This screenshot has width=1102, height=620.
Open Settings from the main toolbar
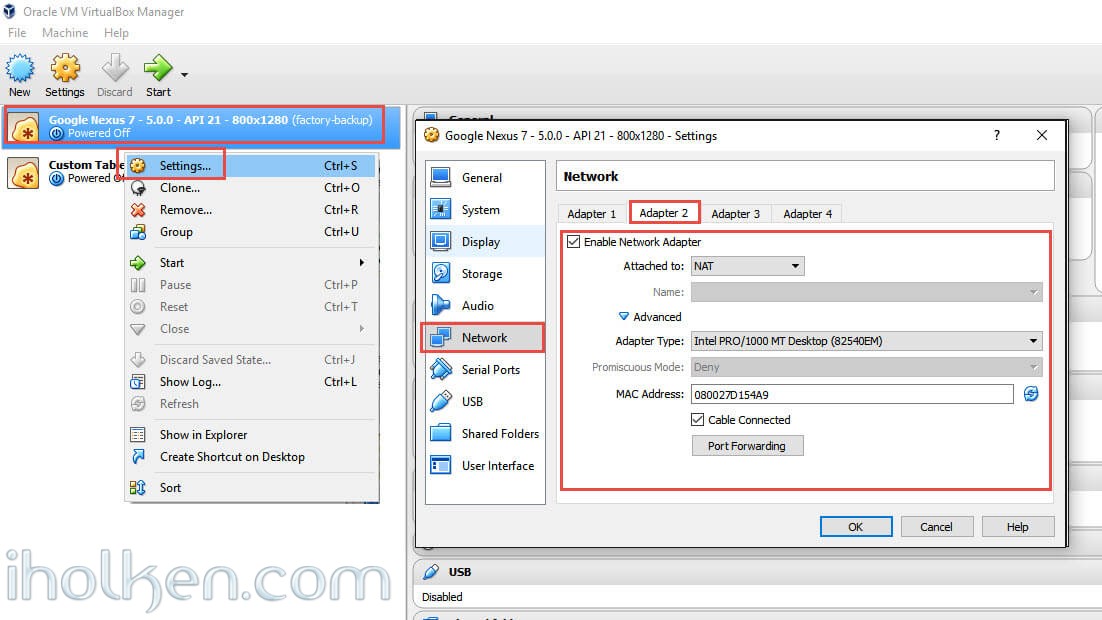65,75
